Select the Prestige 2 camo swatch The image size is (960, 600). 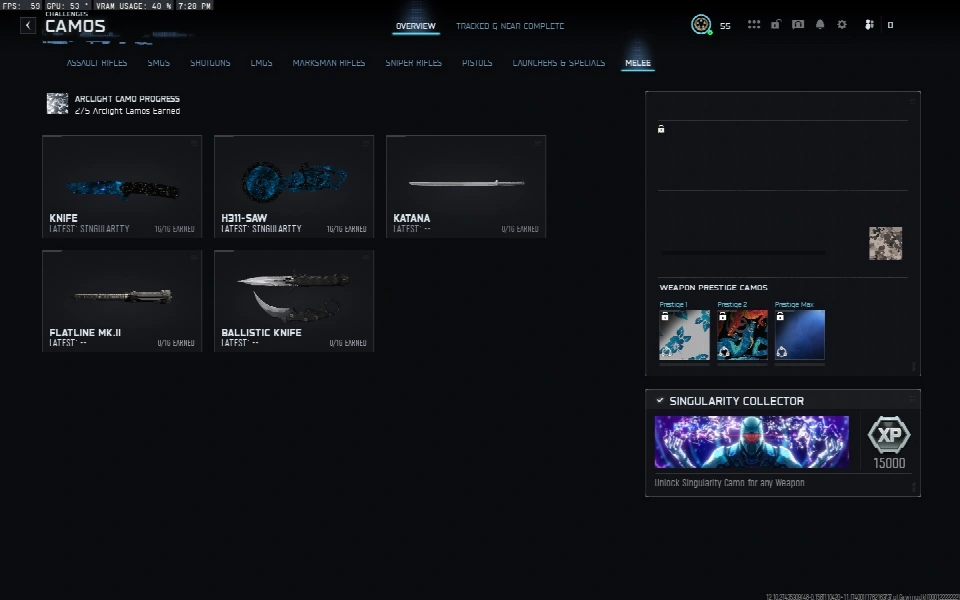742,335
